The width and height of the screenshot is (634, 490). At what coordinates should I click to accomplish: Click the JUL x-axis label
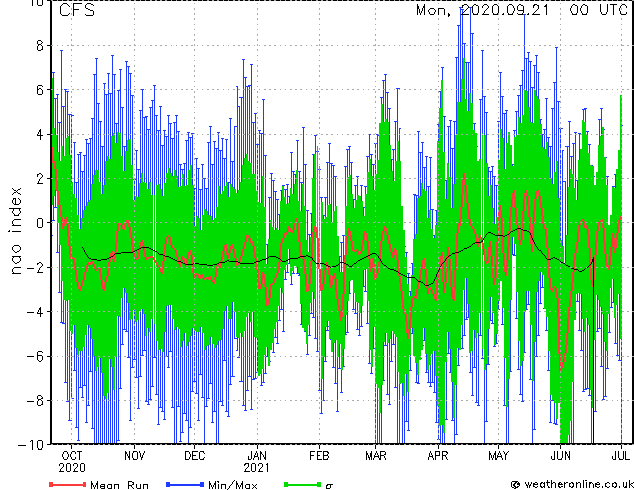click(621, 456)
